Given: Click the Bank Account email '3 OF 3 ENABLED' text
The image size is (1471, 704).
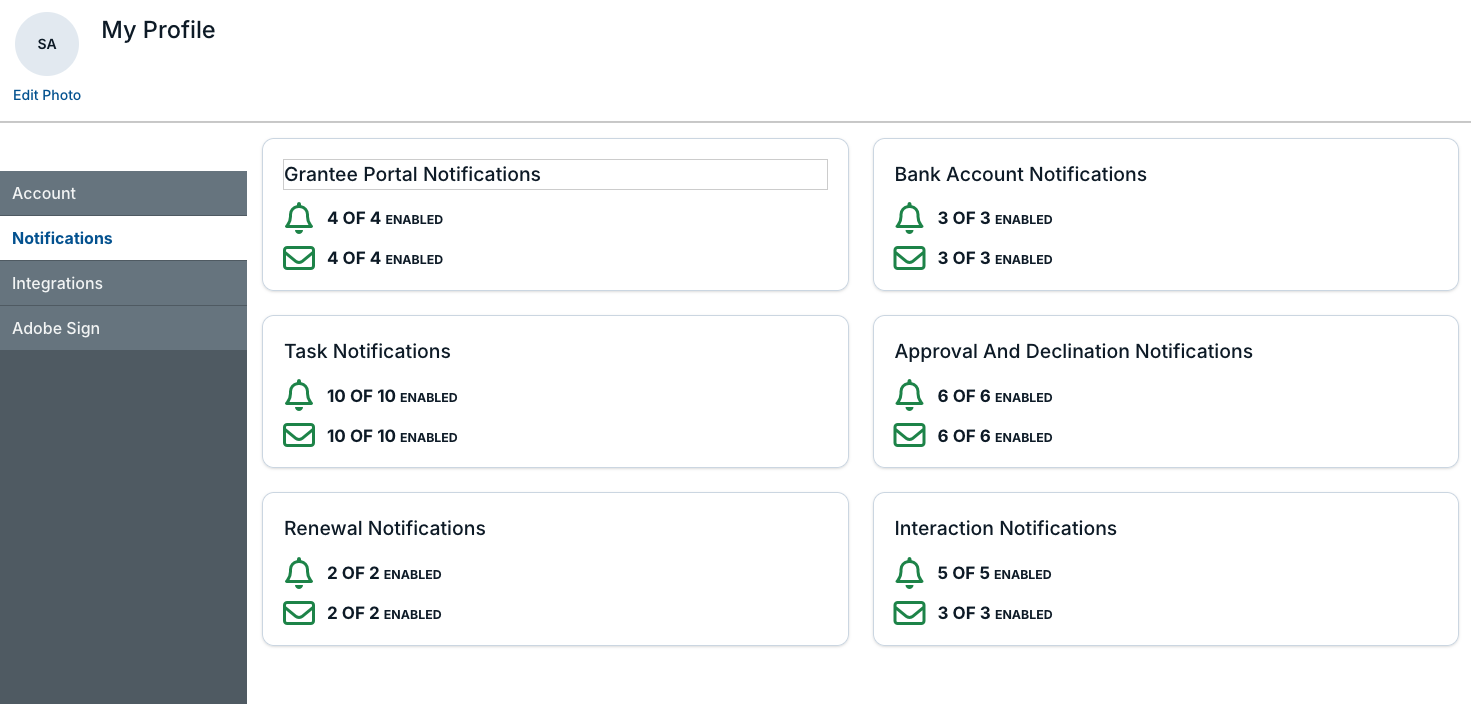Looking at the screenshot, I should (x=995, y=259).
